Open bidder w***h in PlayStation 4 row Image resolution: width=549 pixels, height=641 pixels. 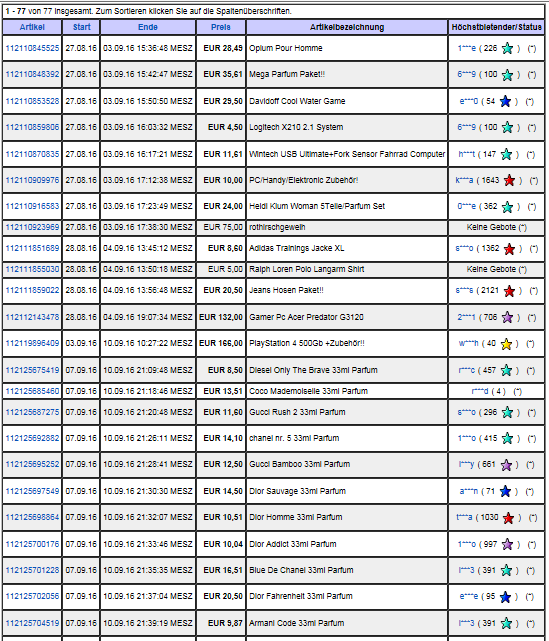click(468, 343)
